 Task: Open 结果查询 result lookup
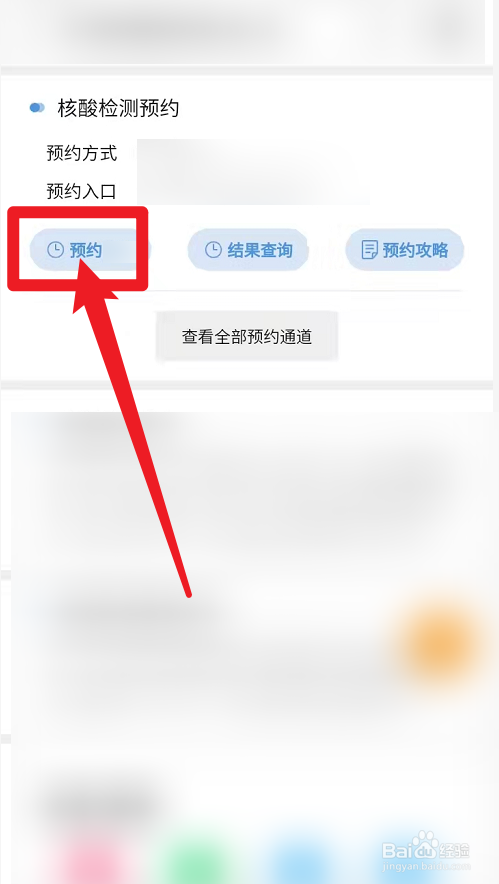248,250
